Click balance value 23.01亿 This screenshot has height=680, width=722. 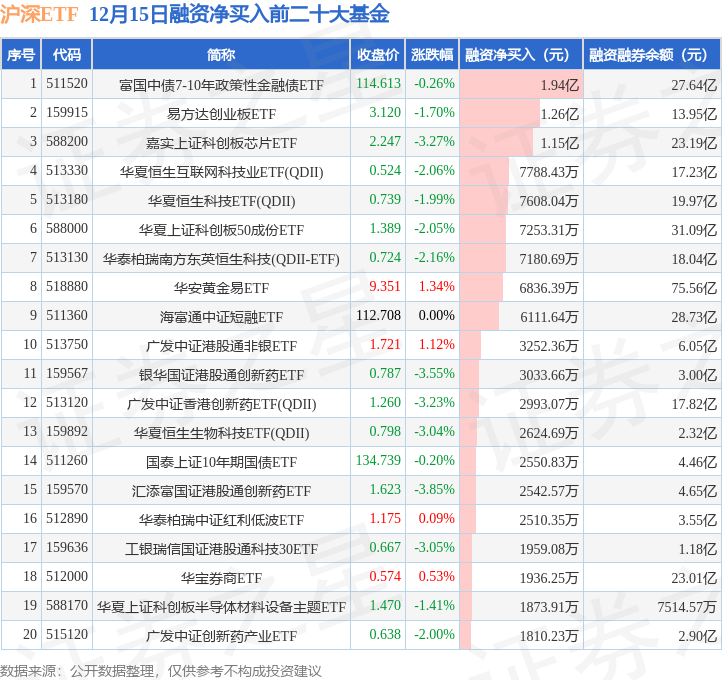tap(694, 578)
